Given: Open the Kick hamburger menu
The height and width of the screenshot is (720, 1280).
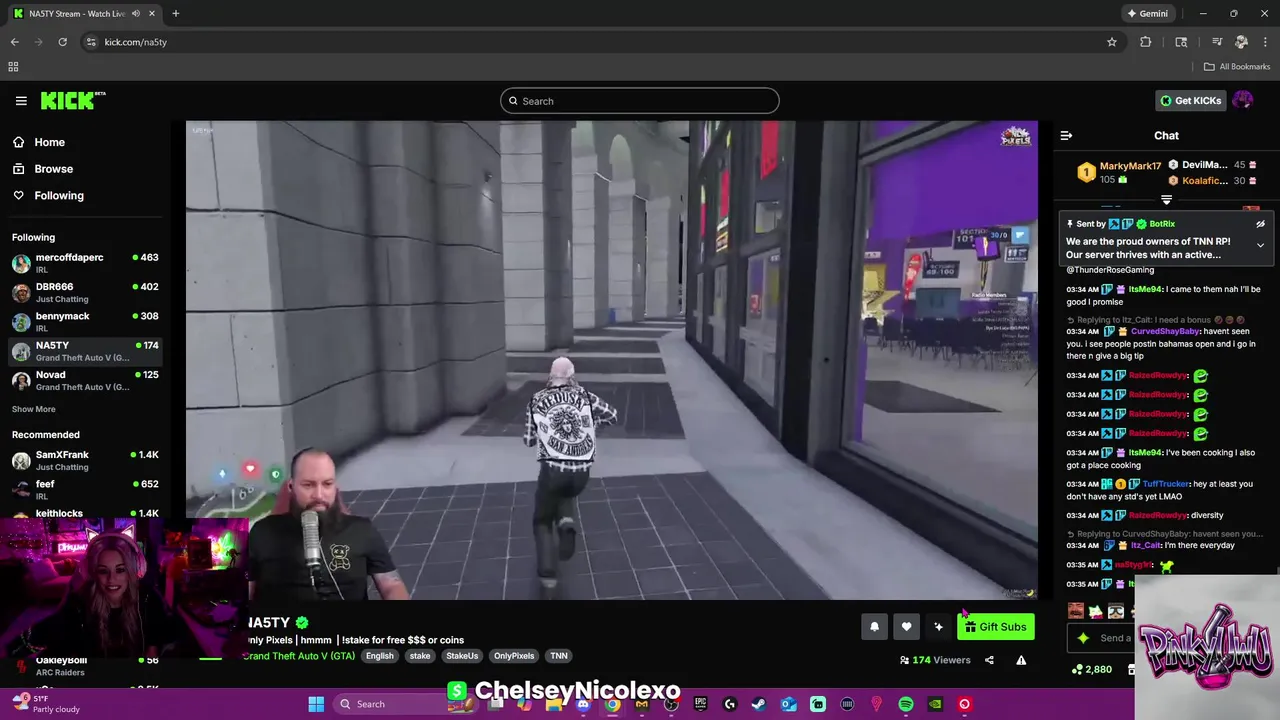Looking at the screenshot, I should click(x=21, y=100).
